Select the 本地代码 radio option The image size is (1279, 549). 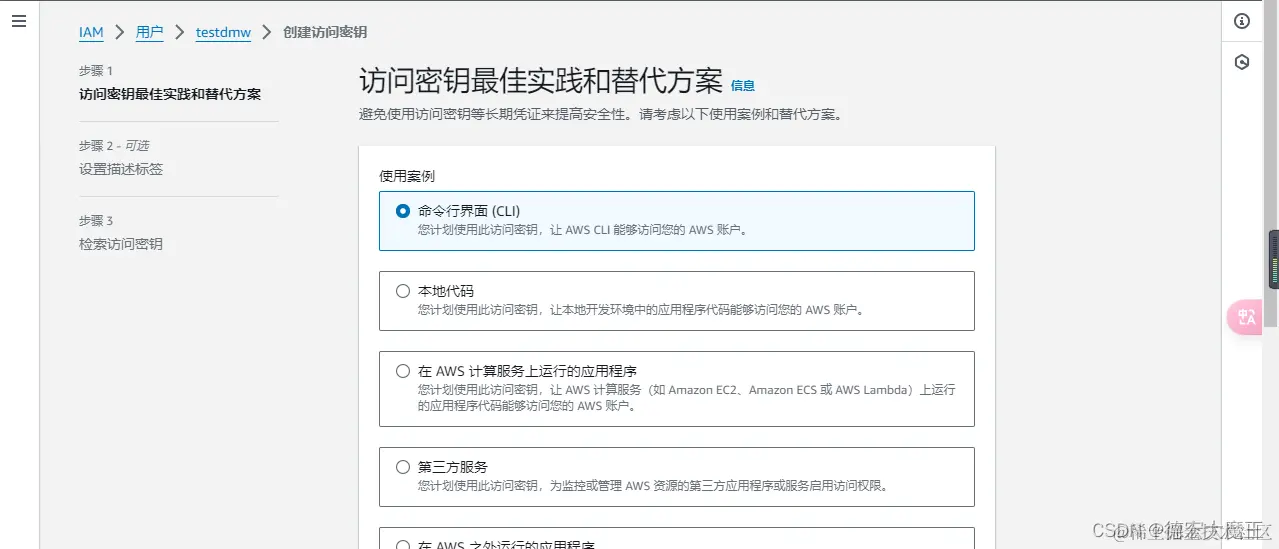coord(403,291)
